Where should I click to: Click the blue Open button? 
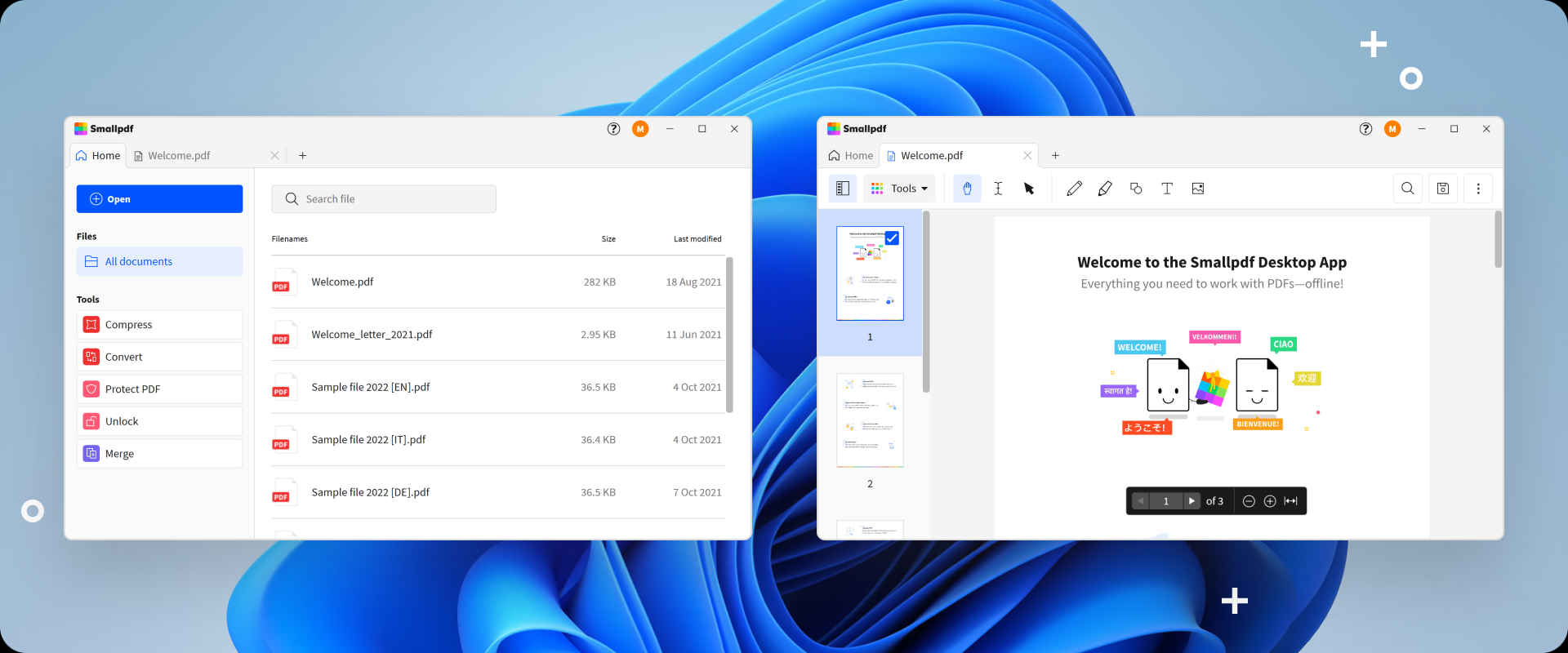159,199
